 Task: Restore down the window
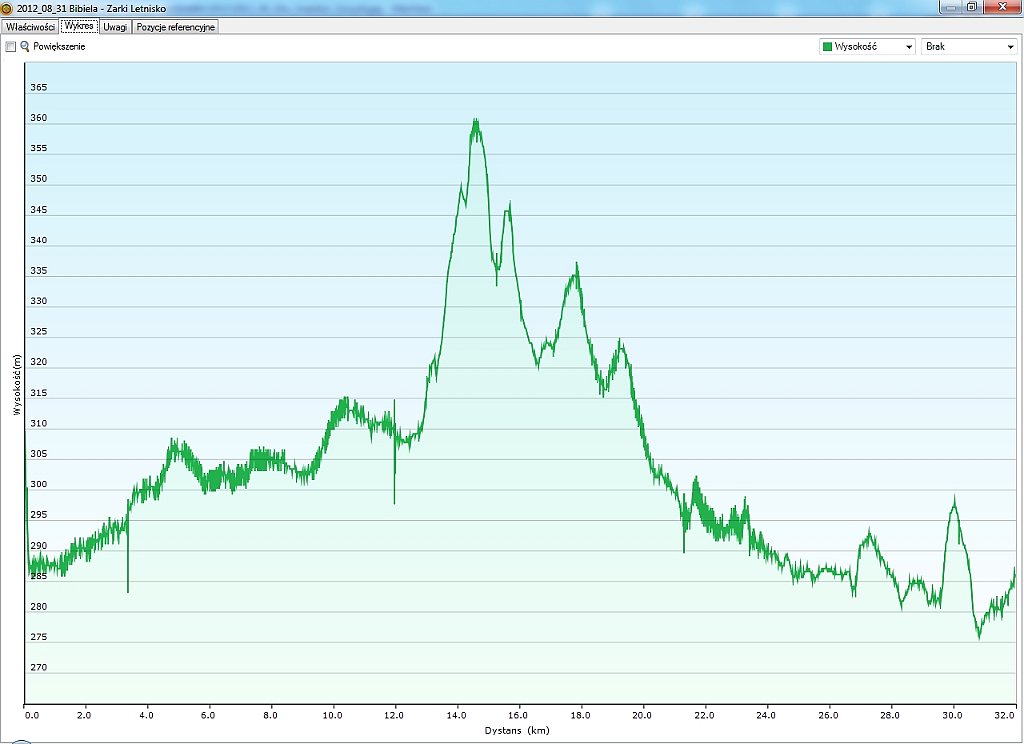[972, 7]
